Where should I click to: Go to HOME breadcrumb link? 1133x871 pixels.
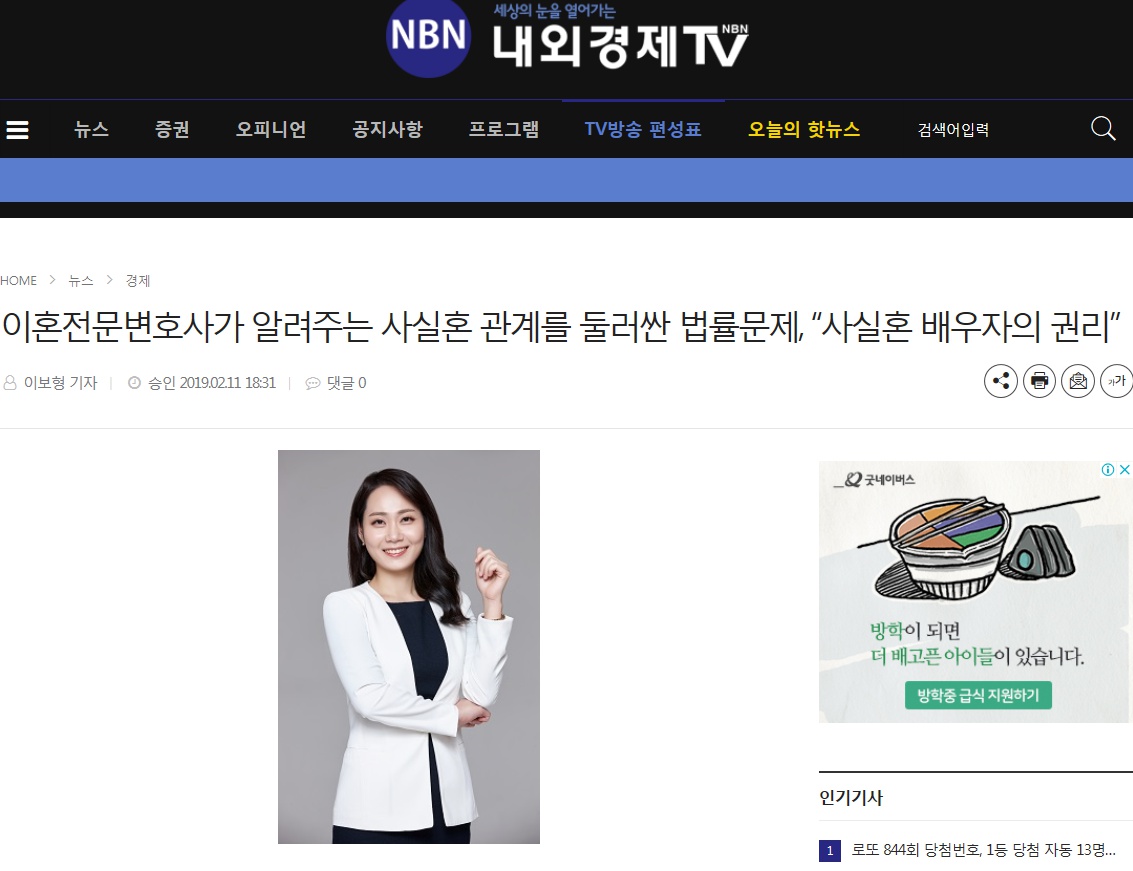[x=19, y=280]
